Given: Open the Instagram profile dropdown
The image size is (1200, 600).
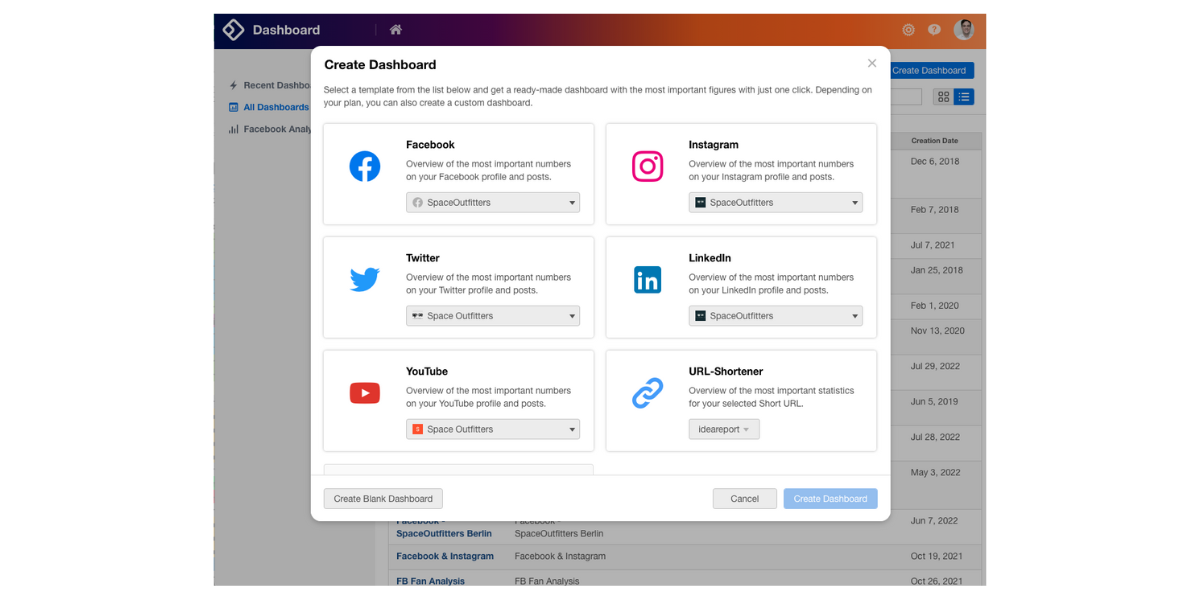Looking at the screenshot, I should click(776, 202).
